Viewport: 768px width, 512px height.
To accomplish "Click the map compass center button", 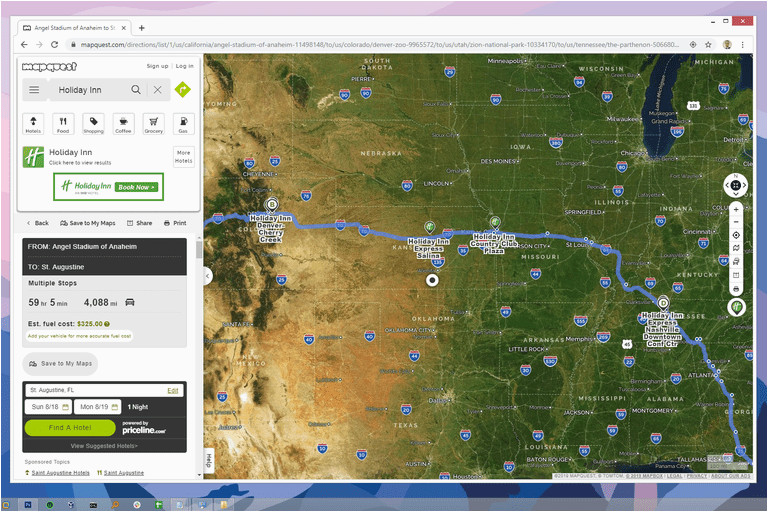I will 736,185.
